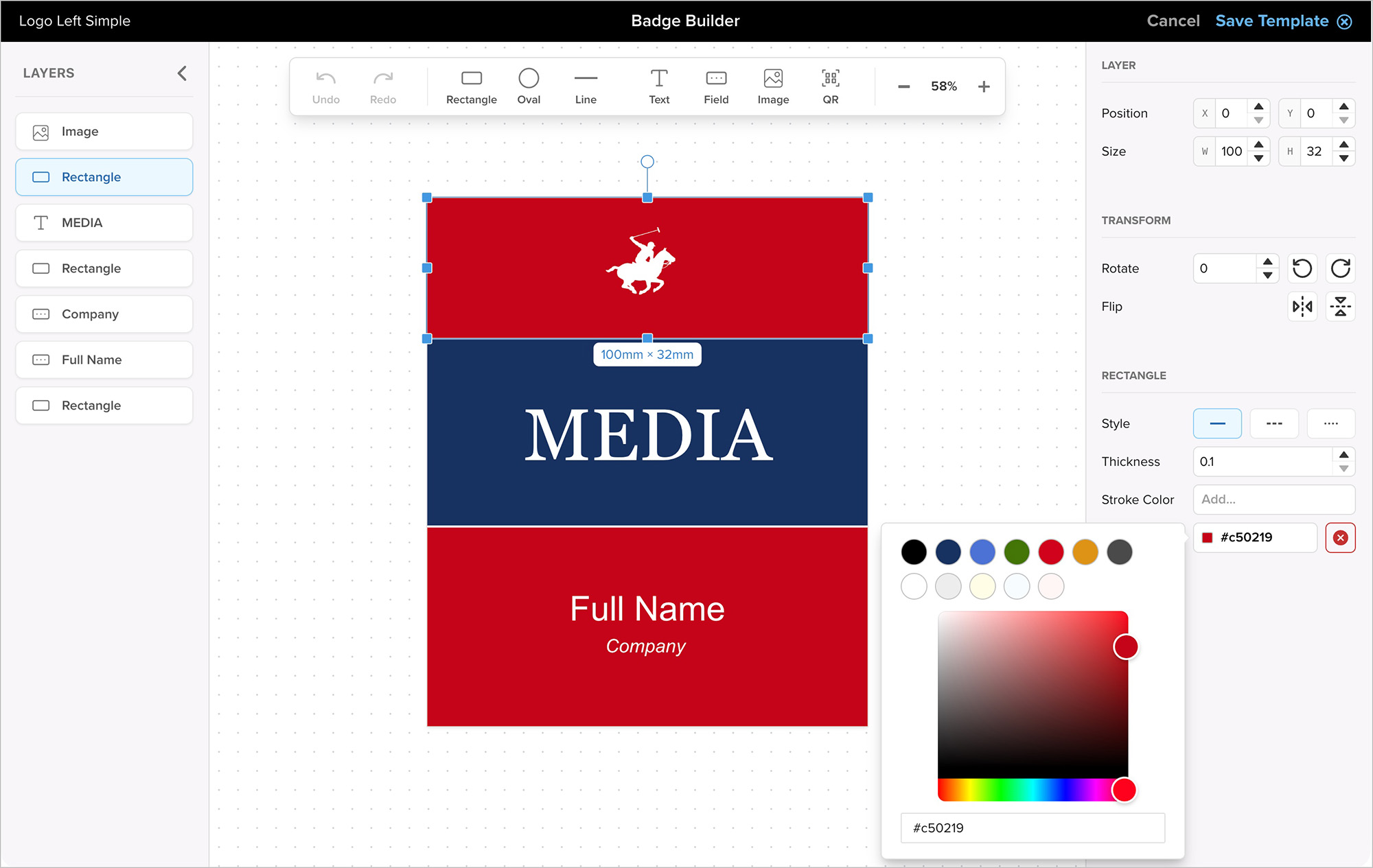Insert a QR code element
The width and height of the screenshot is (1373, 868).
(829, 85)
